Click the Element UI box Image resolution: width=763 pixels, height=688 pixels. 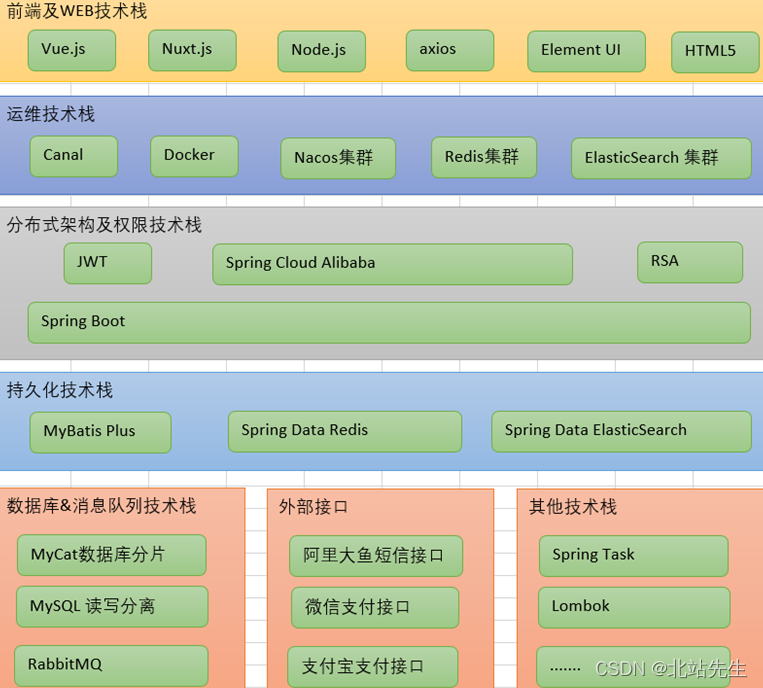click(586, 51)
